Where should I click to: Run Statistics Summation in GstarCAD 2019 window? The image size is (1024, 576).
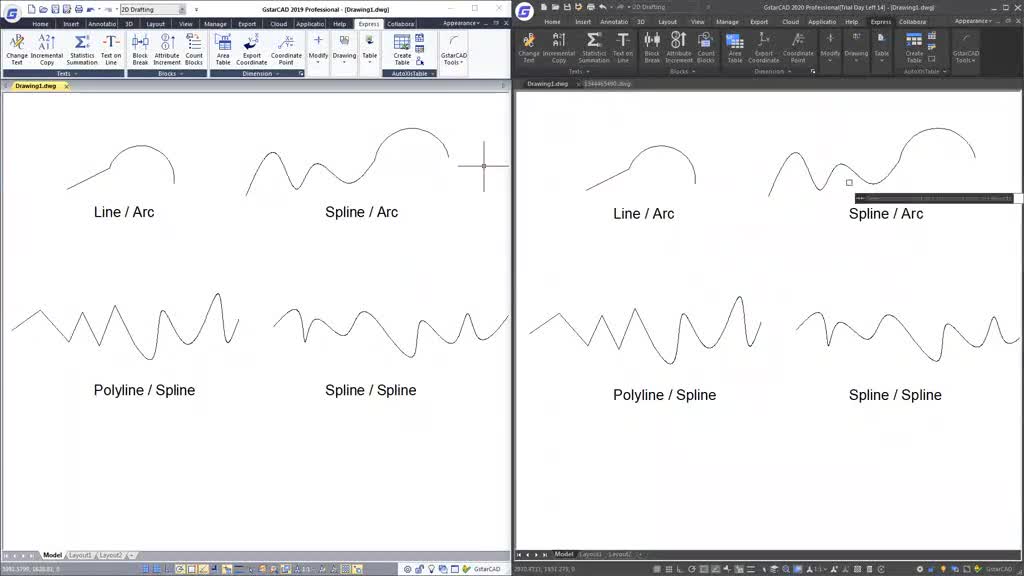tap(82, 50)
